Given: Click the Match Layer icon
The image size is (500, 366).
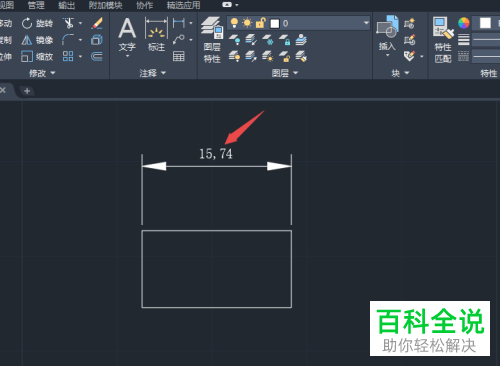Looking at the screenshot, I should point(301,56).
